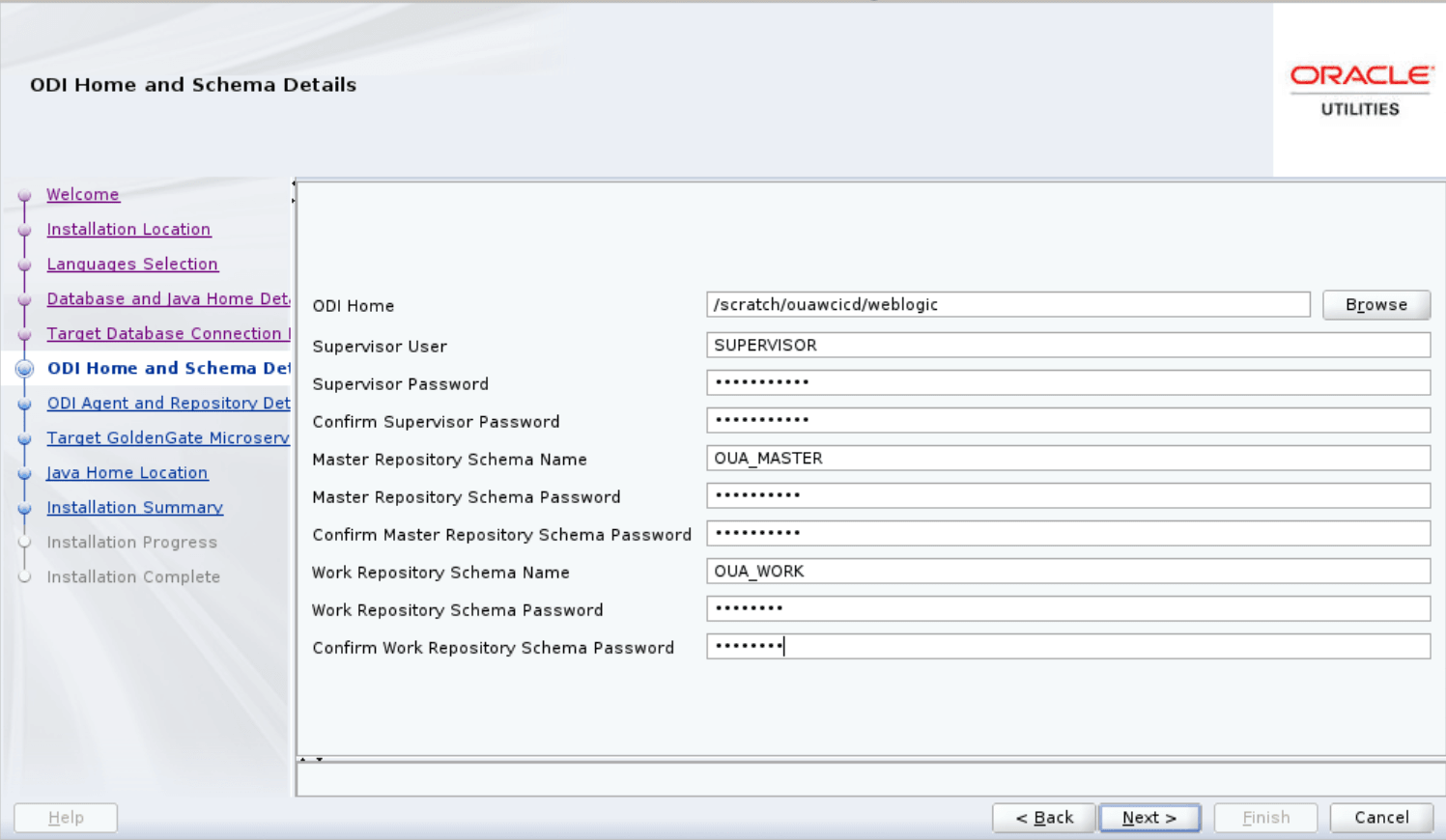Click the Java Home Location step bullet
This screenshot has width=1446, height=840.
click(x=25, y=473)
